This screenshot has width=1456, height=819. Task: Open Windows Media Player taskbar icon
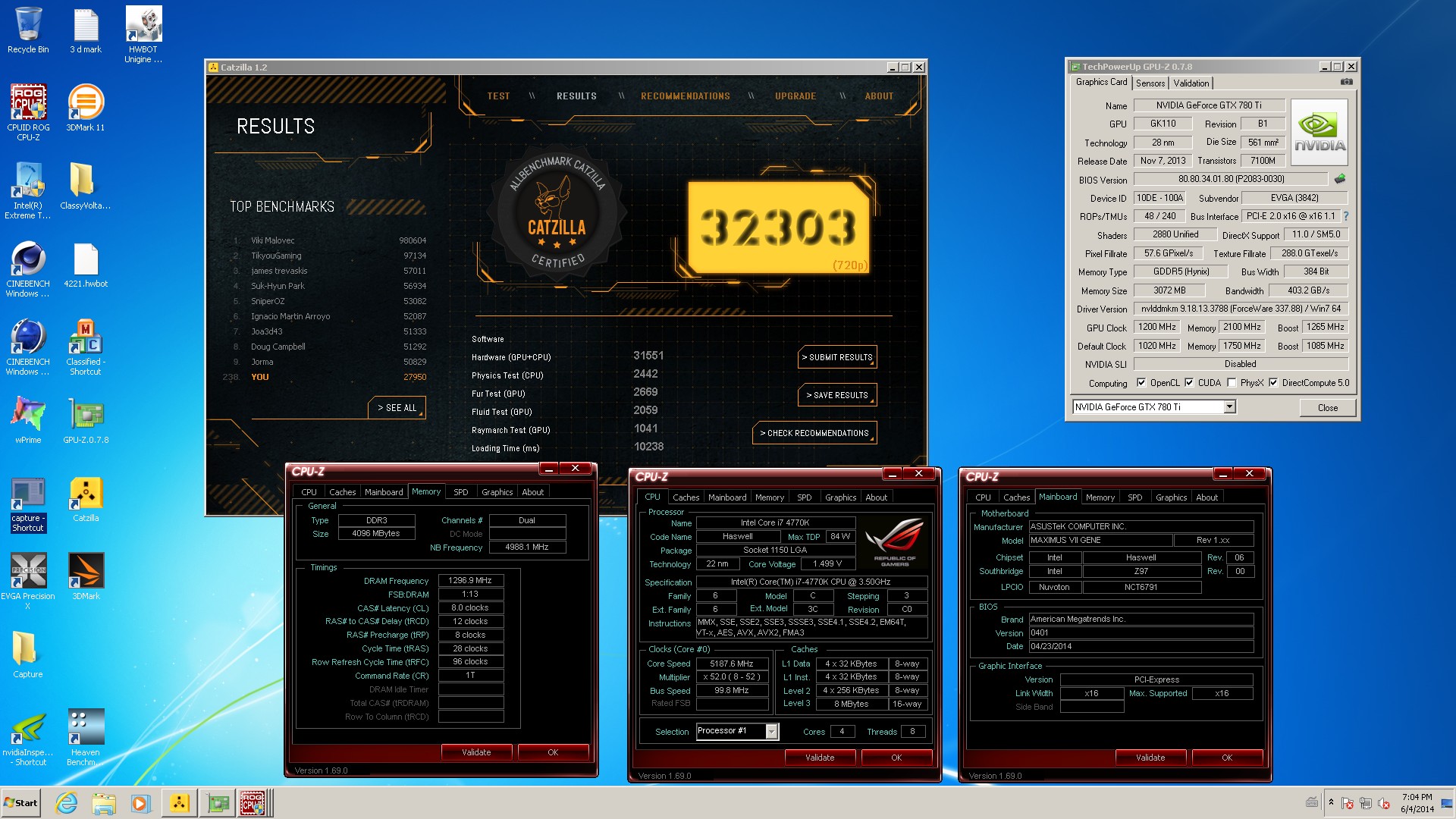140,803
